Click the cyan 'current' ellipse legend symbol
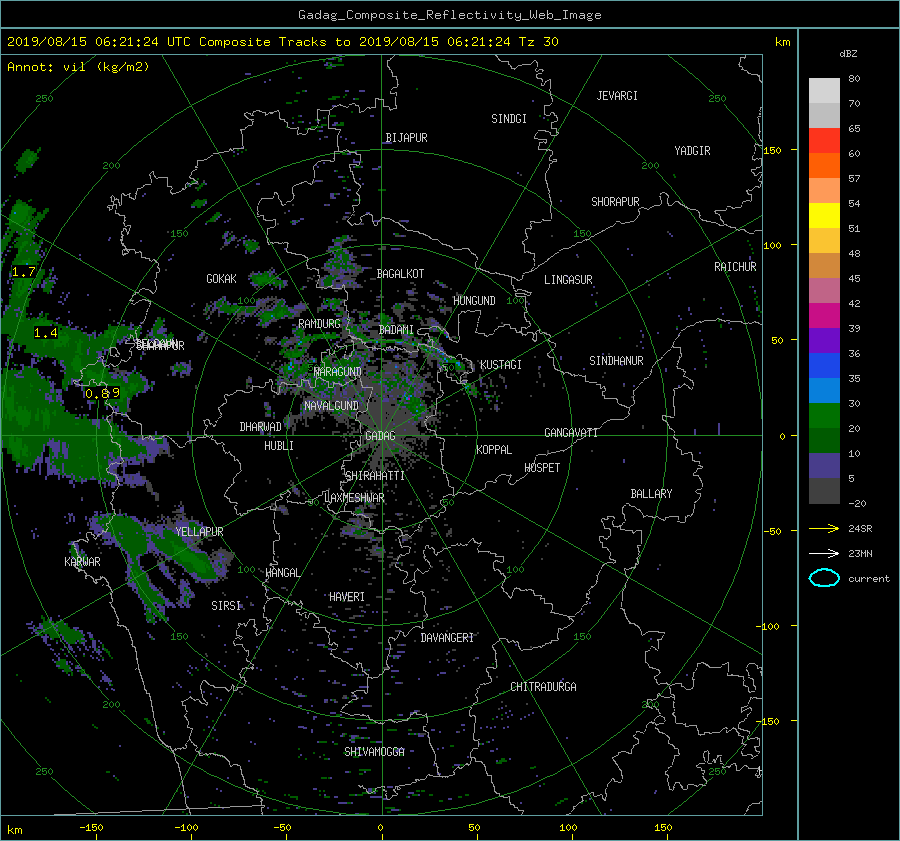 824,578
